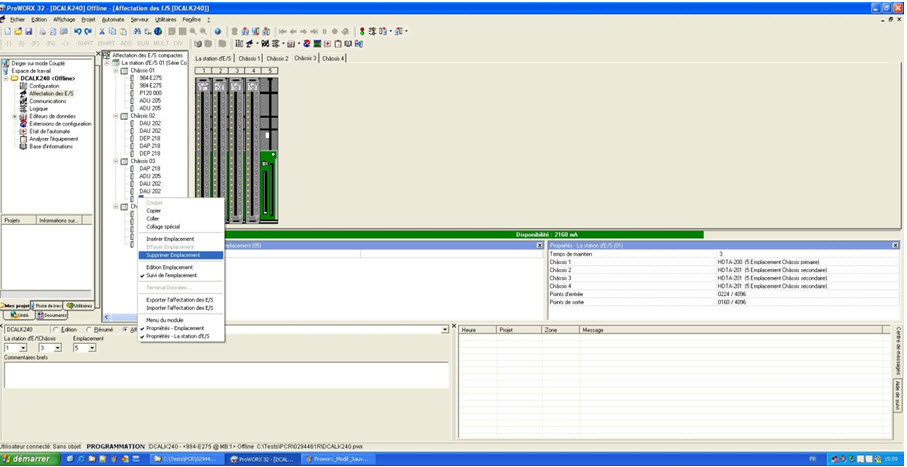Select Diriger sur mode Couplé item
The width and height of the screenshot is (907, 467).
(x=38, y=63)
